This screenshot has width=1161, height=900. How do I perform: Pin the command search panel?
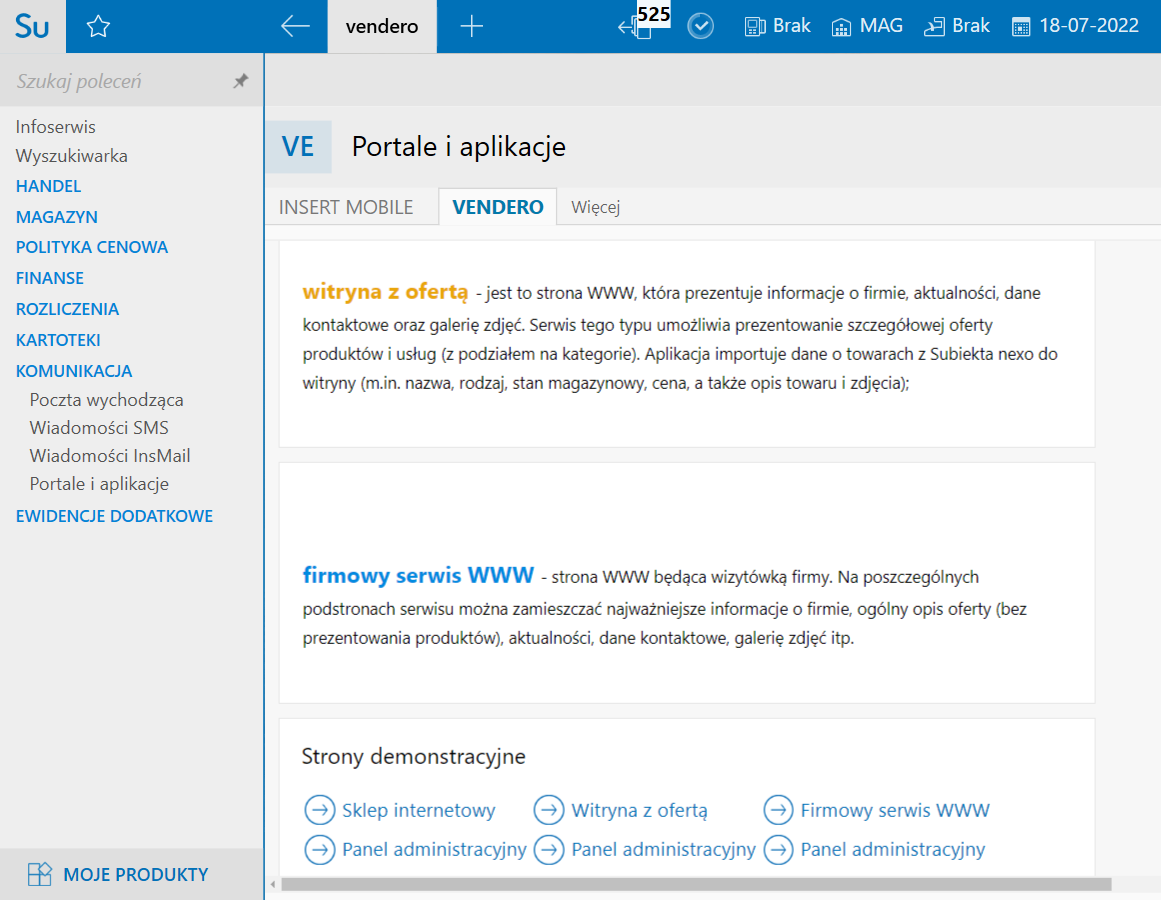point(241,81)
